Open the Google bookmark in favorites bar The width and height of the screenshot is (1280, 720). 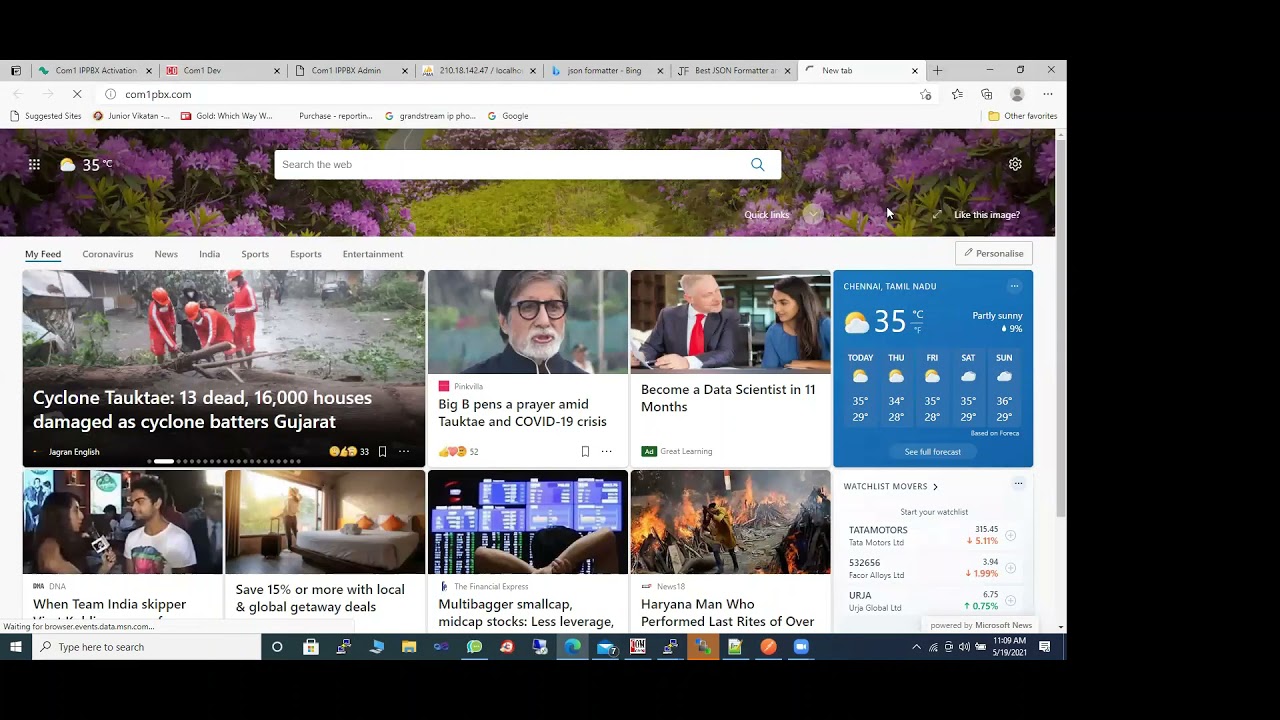tap(508, 116)
